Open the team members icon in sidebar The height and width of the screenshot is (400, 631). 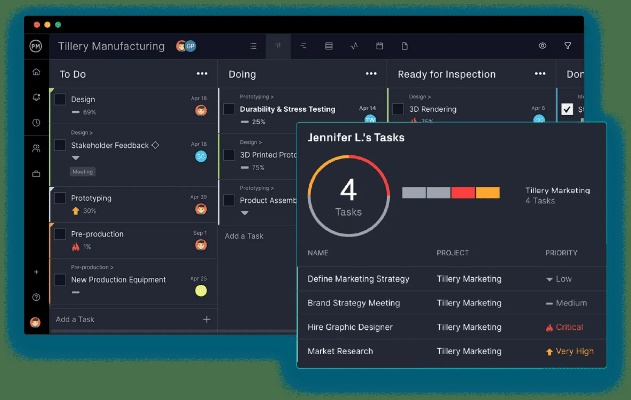tap(36, 148)
